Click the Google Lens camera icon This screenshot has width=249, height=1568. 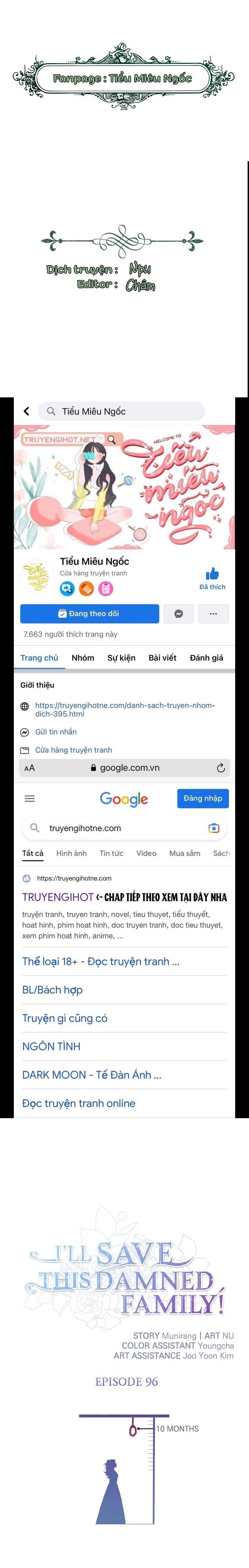[x=214, y=828]
